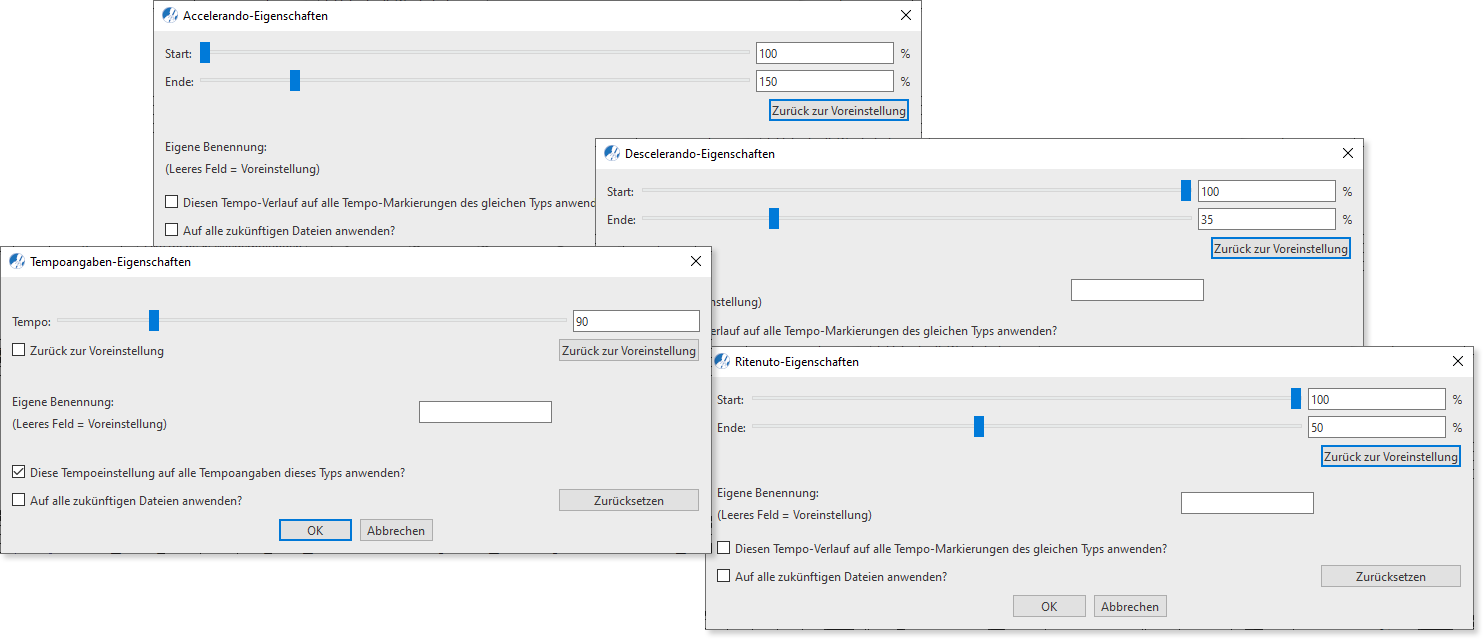Click 'Zurück zur Voreinstellung' button in Accelerando
1484x640 pixels.
(x=839, y=110)
